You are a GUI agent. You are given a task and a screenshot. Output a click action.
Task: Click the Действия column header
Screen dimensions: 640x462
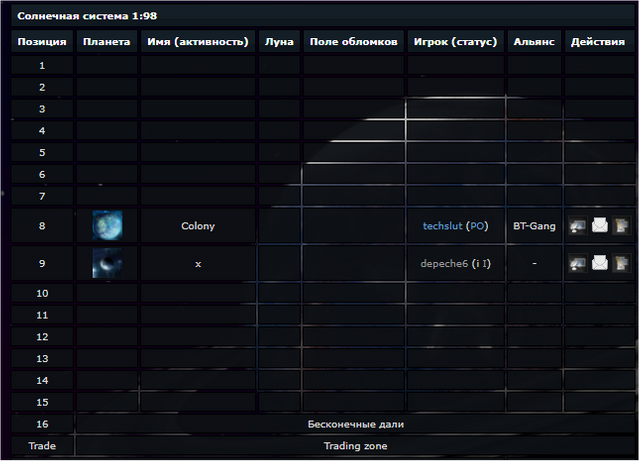click(x=598, y=42)
